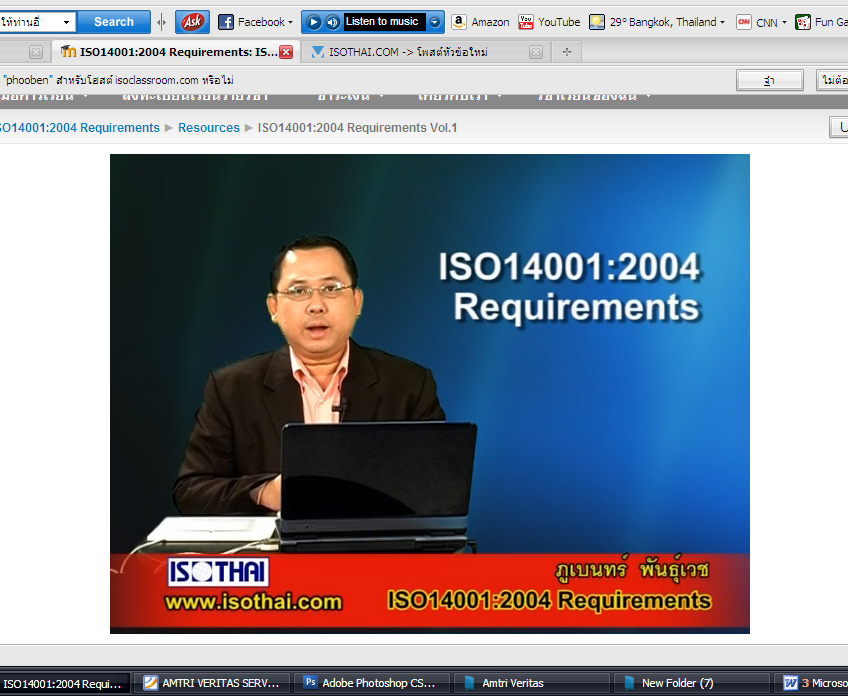The height and width of the screenshot is (696, 848).
Task: Open the YouTube toolbar shortcut
Action: tap(549, 22)
